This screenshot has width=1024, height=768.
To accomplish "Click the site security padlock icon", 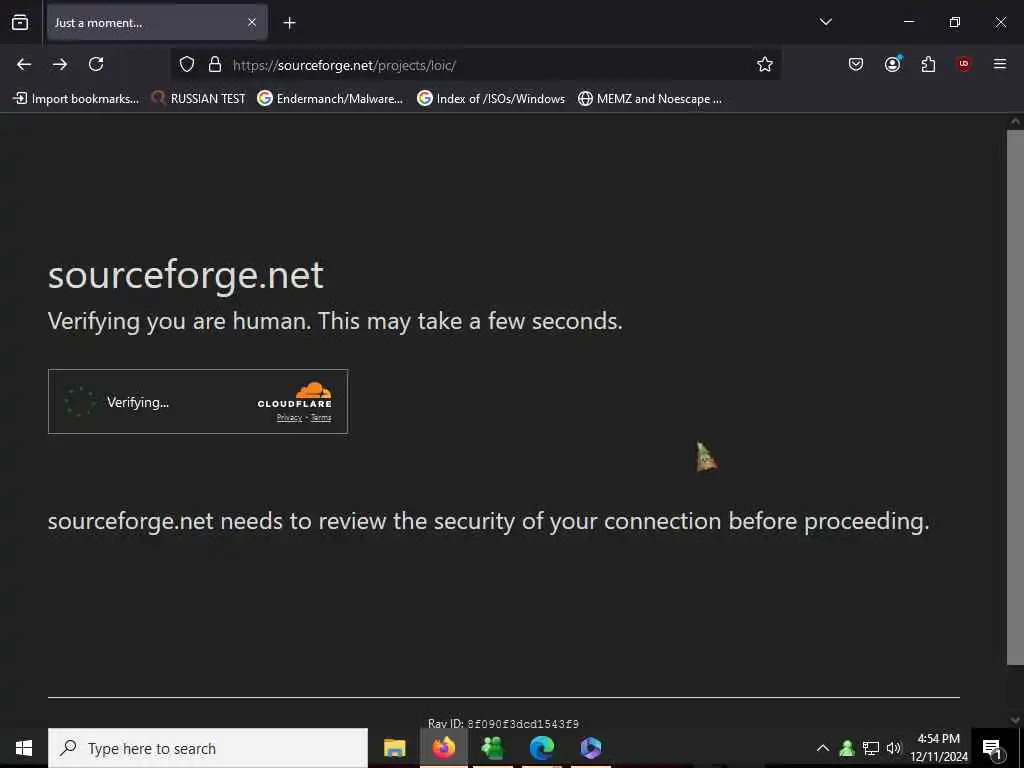I will click(215, 64).
